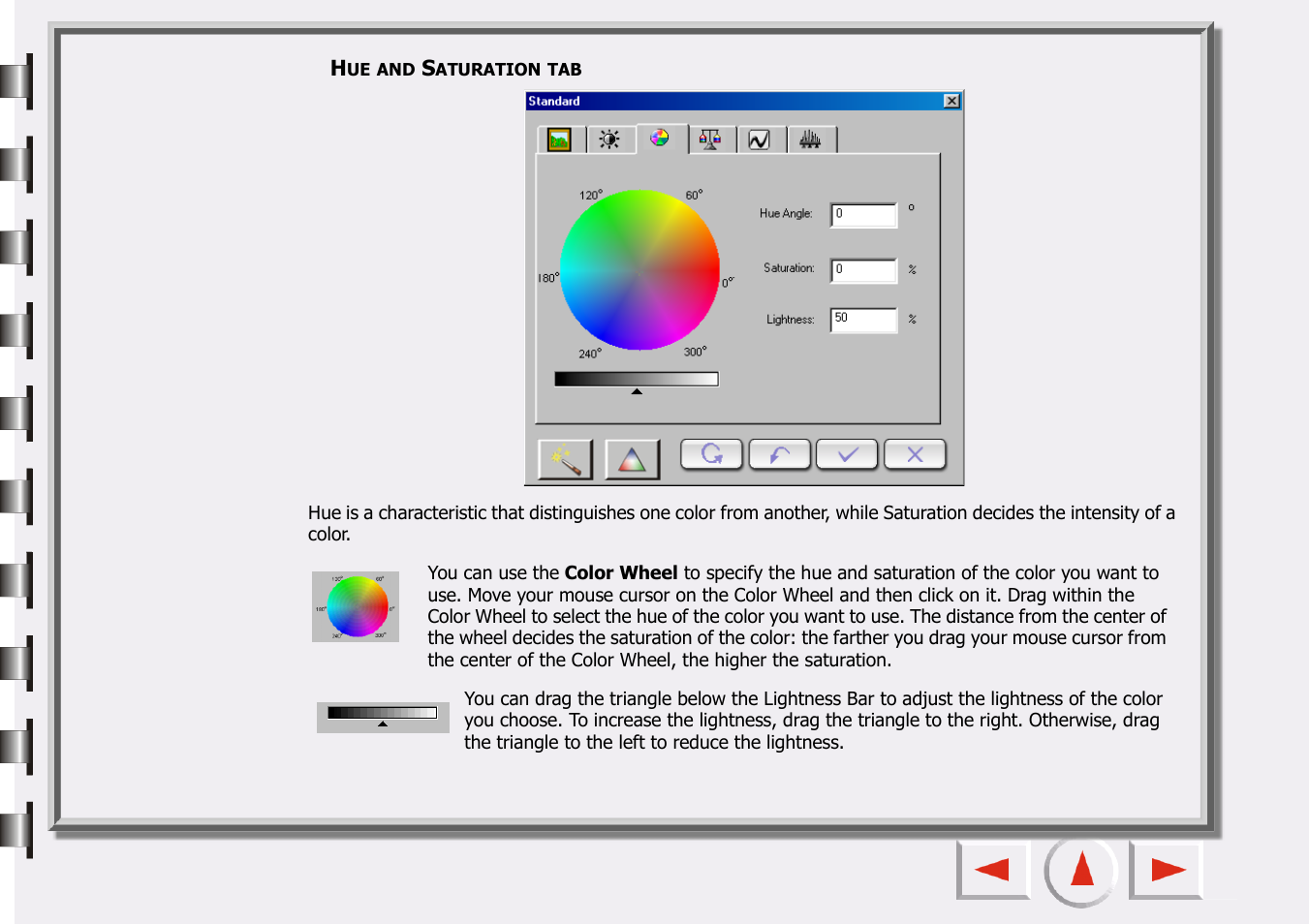Pick a color on the large Color Wheel
The width and height of the screenshot is (1309, 924).
tap(639, 269)
